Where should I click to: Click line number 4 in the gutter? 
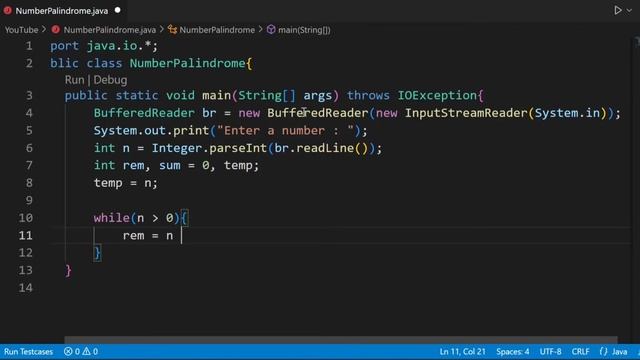click(x=29, y=113)
